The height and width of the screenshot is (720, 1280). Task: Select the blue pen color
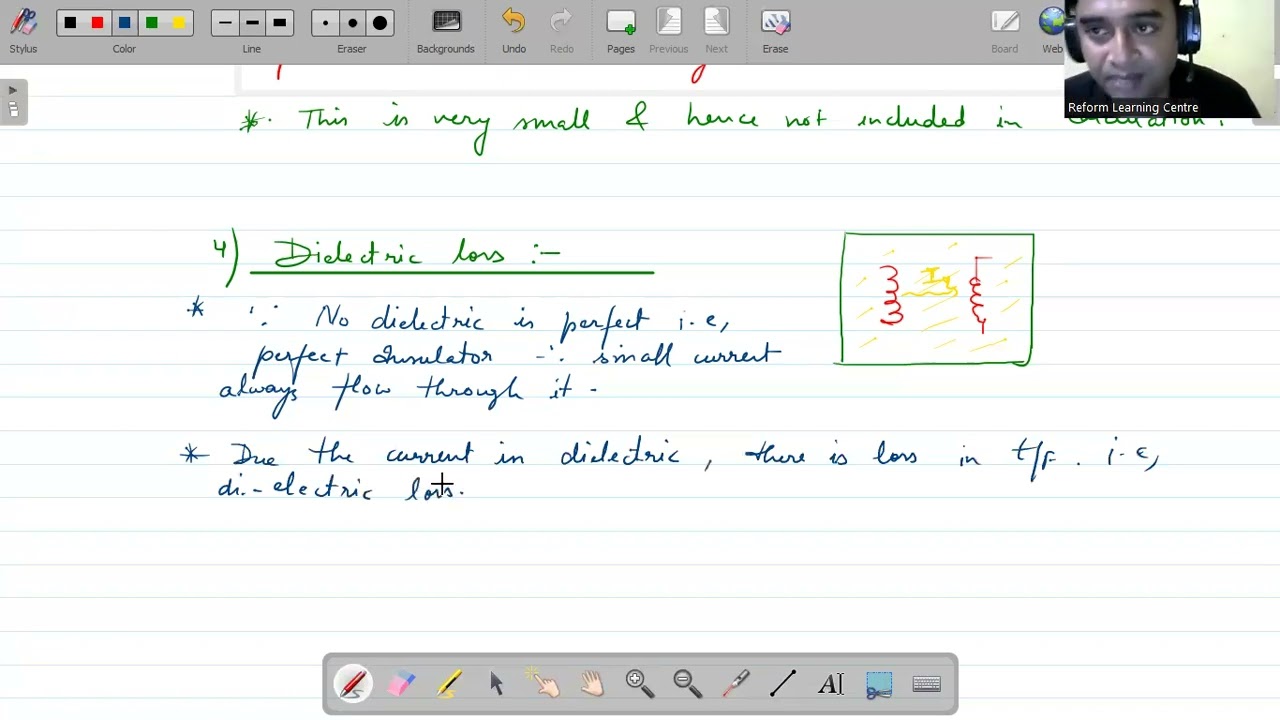coord(124,23)
